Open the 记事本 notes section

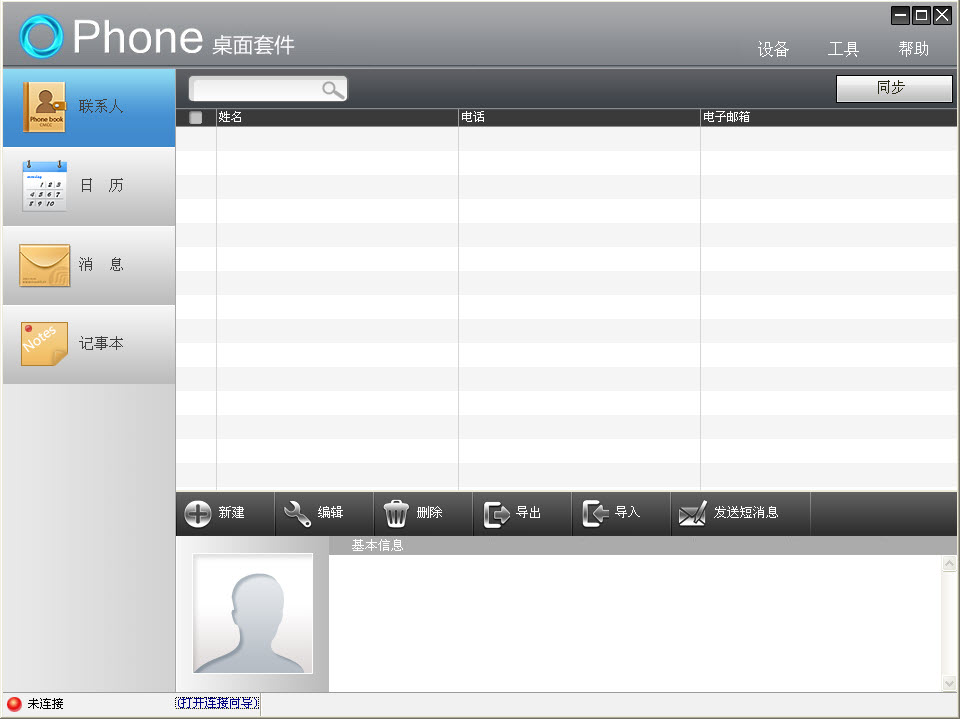tap(42, 343)
